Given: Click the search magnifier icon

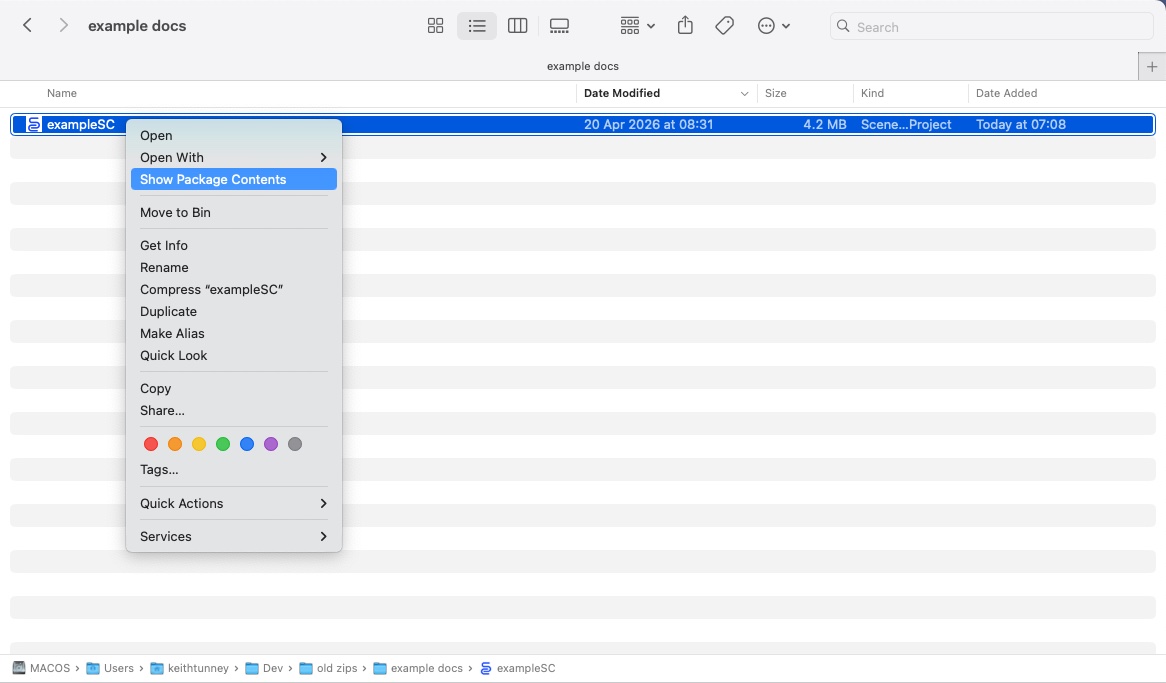Looking at the screenshot, I should (x=843, y=26).
